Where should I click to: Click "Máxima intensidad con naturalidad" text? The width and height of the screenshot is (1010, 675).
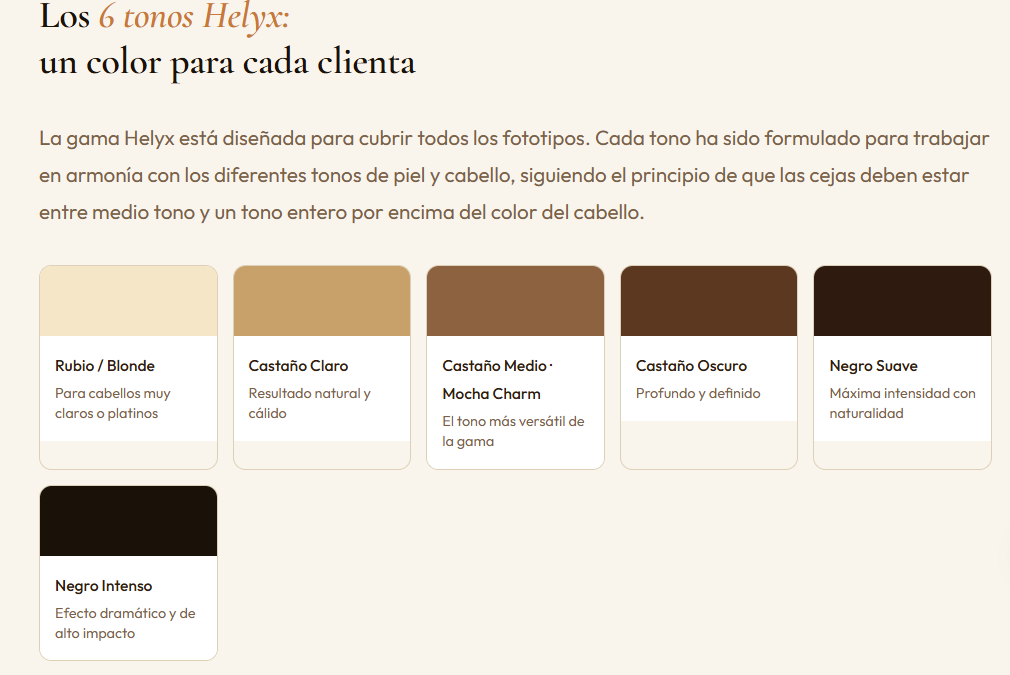point(902,403)
